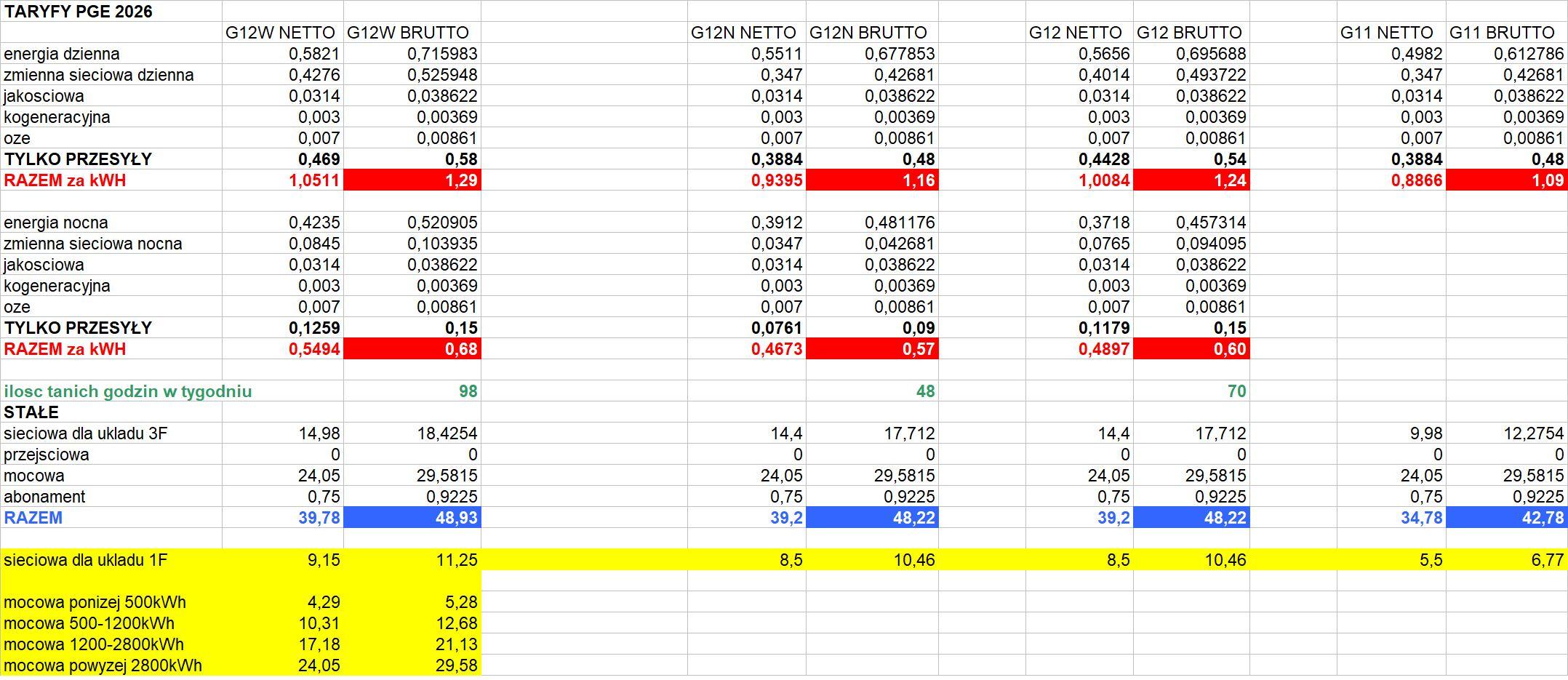
Task: Click the "zmienna sieciowa dzienna" row label
Action: (x=99, y=75)
